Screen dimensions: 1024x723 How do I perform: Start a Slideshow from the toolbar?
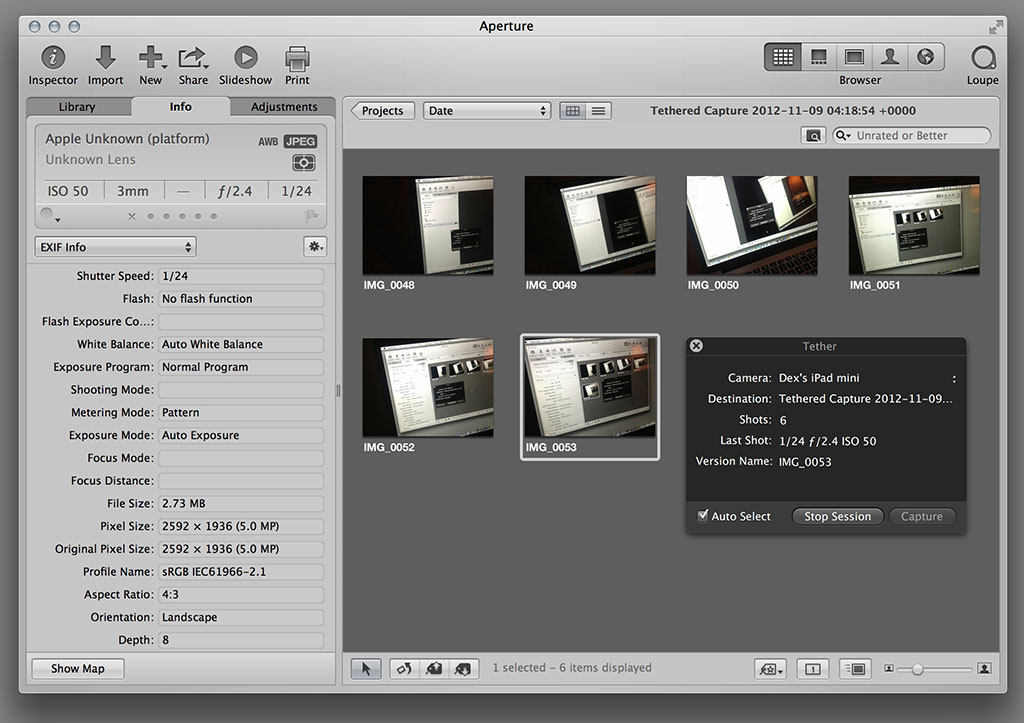245,58
